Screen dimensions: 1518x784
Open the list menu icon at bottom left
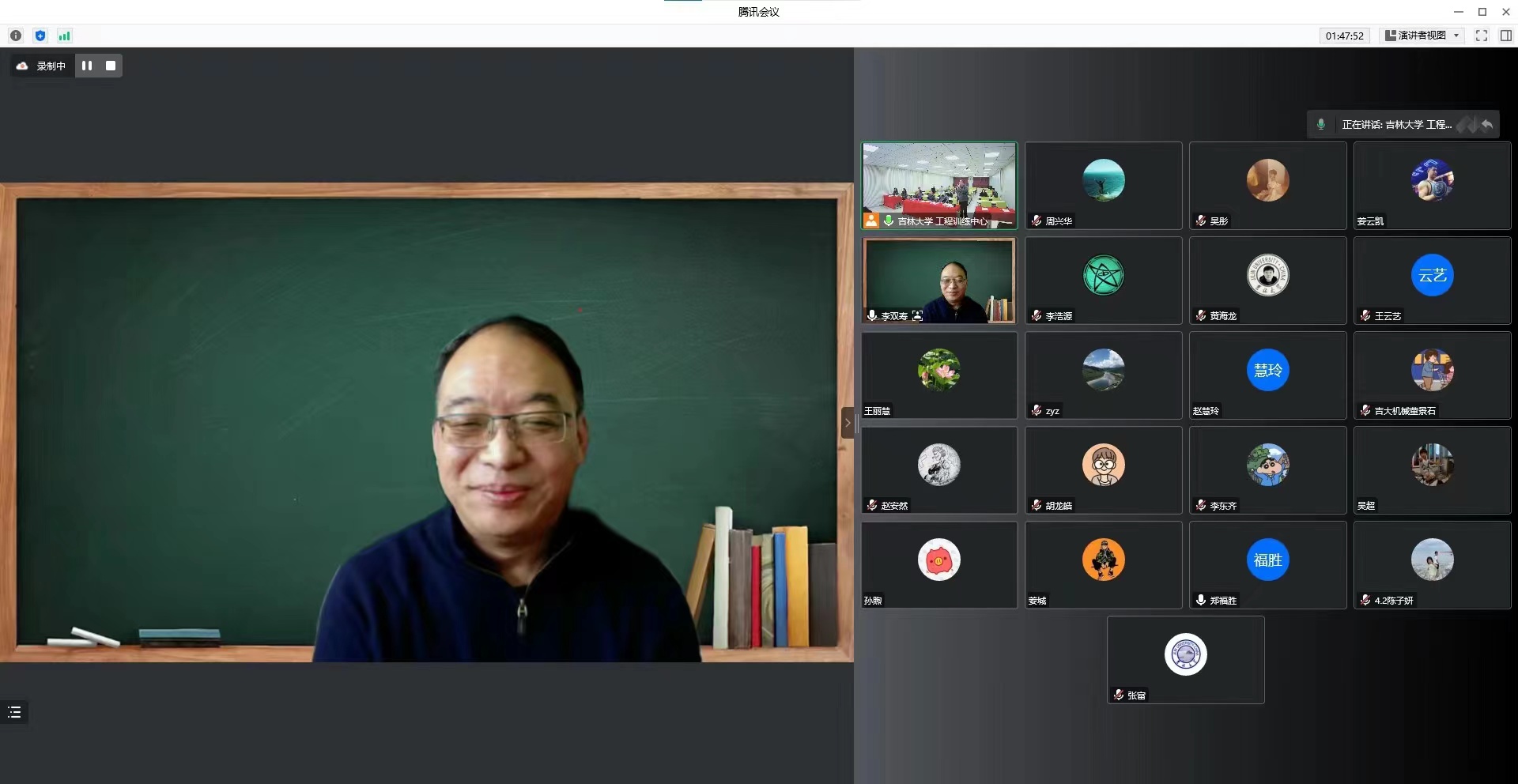pyautogui.click(x=14, y=712)
